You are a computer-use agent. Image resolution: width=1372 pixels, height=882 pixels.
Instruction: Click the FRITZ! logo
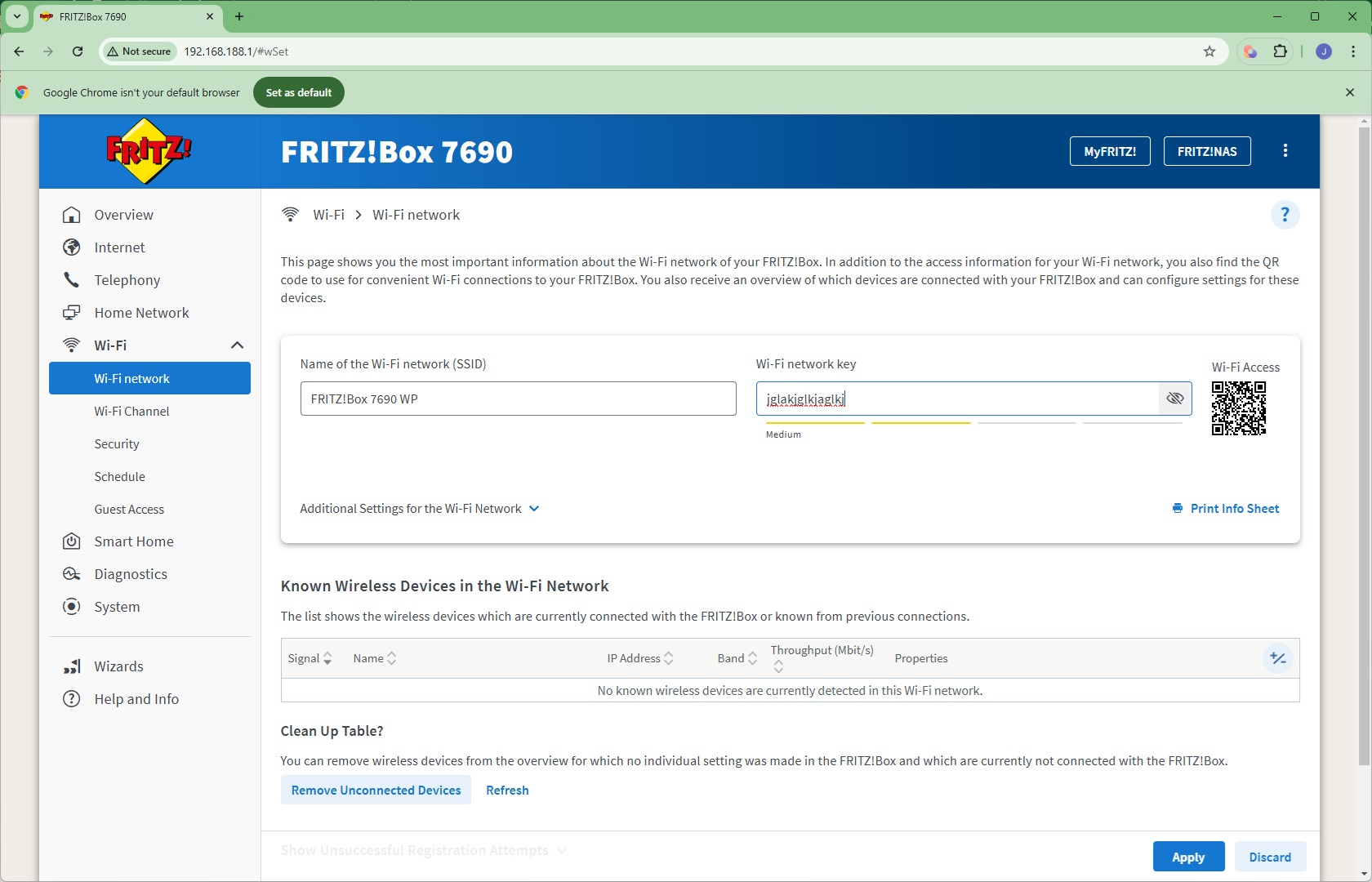click(149, 151)
